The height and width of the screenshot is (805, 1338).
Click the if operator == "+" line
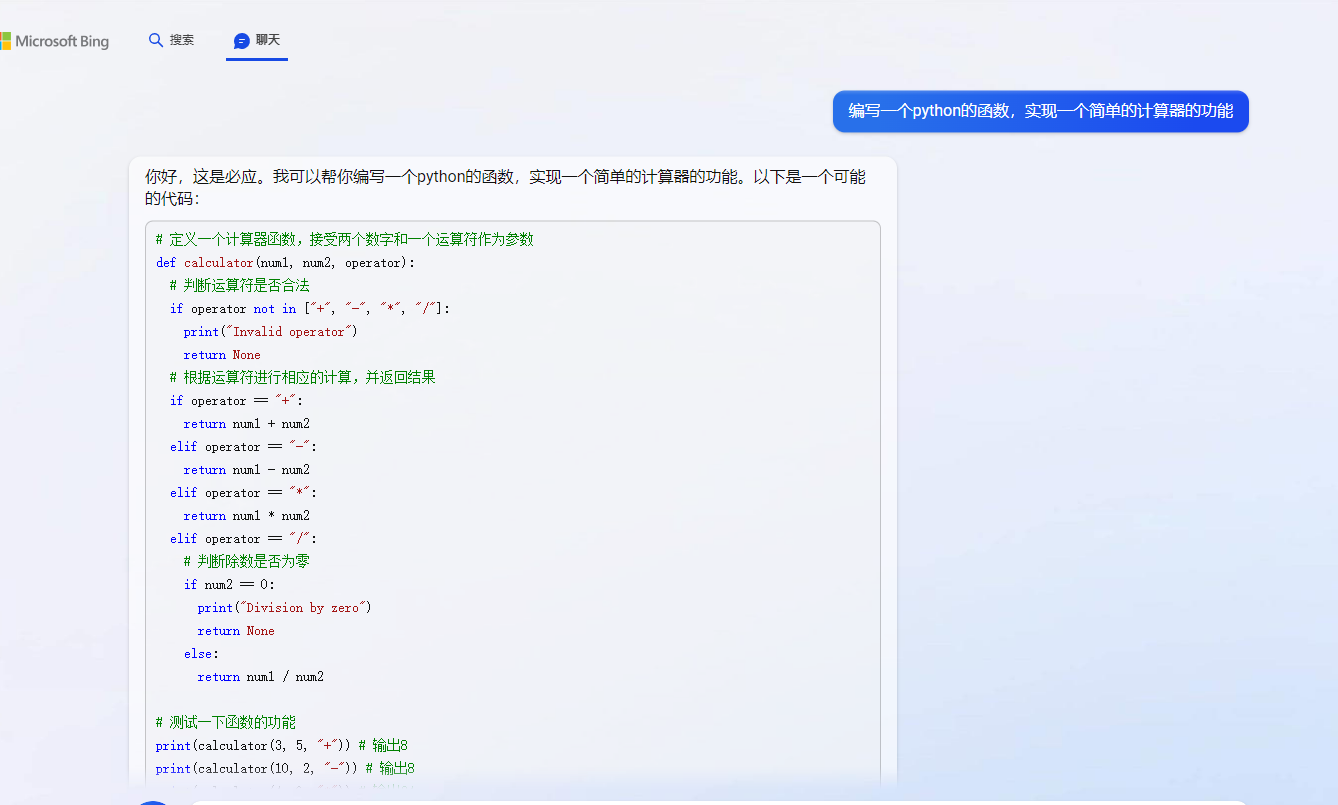coord(236,401)
